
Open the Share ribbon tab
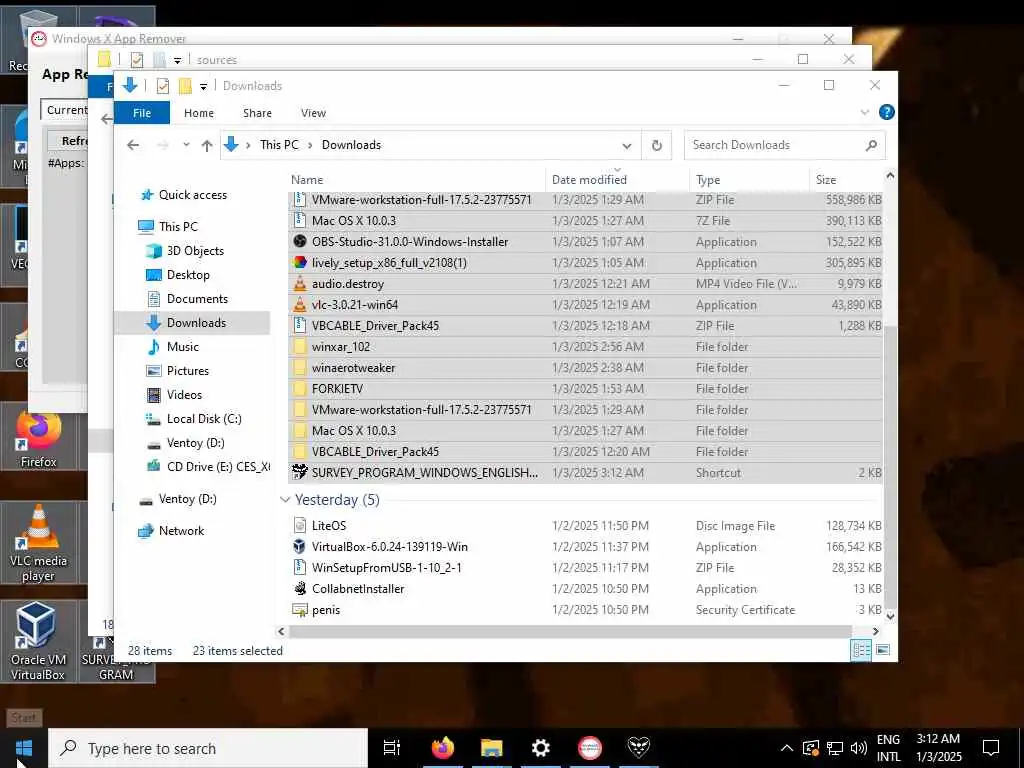(257, 113)
